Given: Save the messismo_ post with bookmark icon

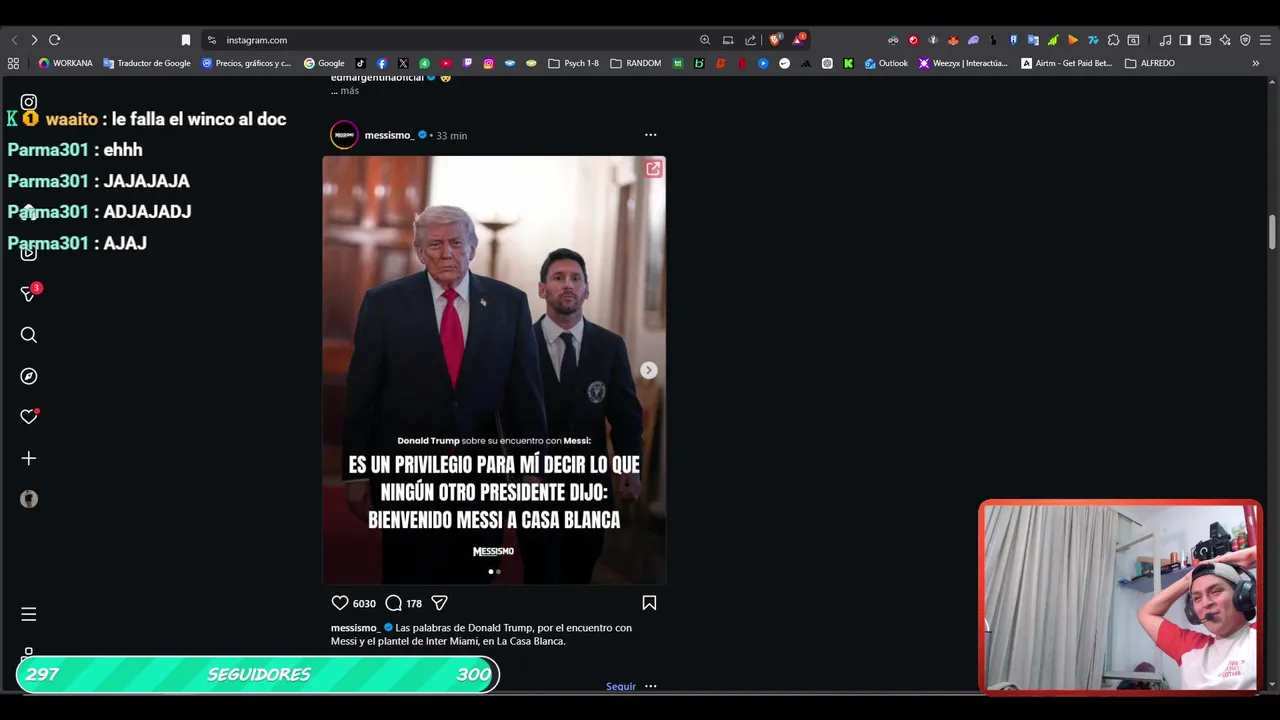Looking at the screenshot, I should tap(649, 603).
